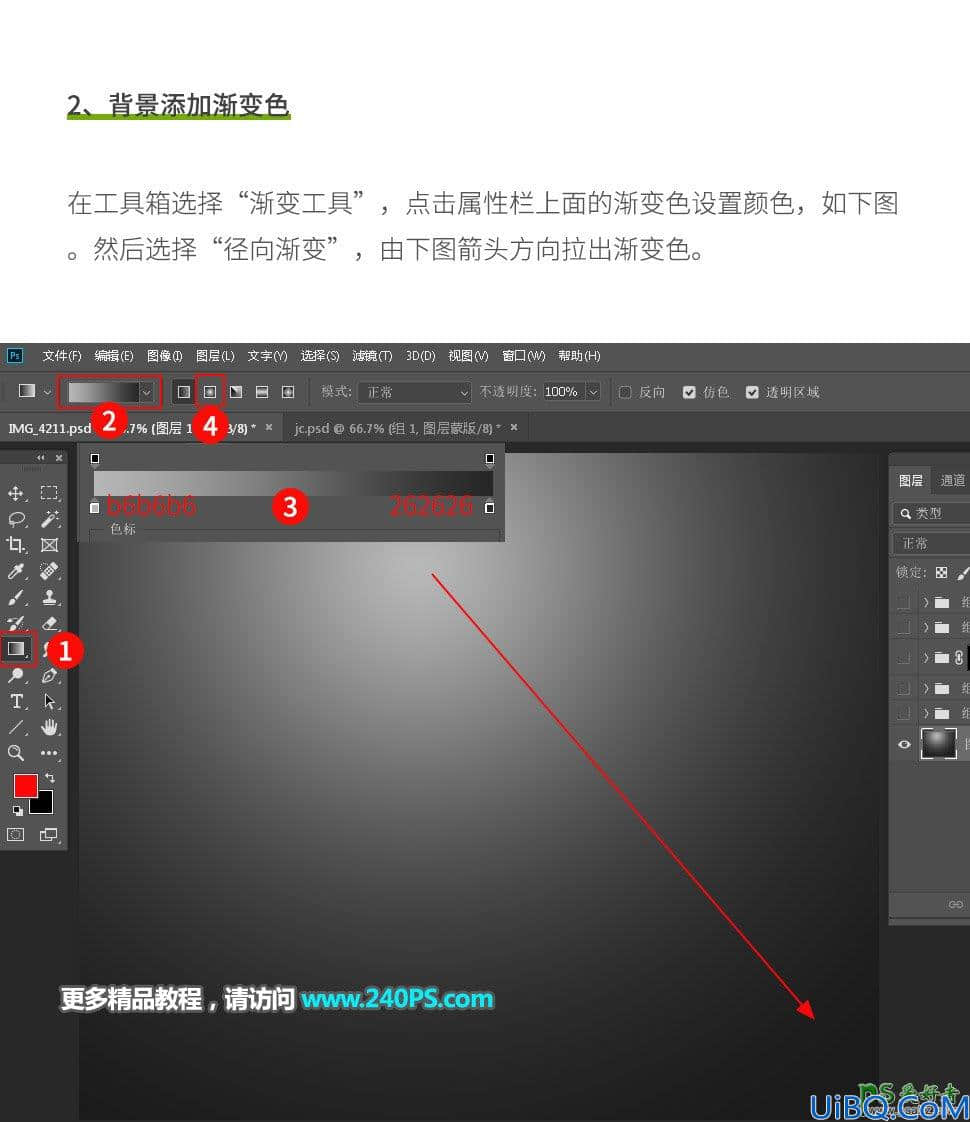
Task: Click the black background color swatch
Action: (44, 805)
